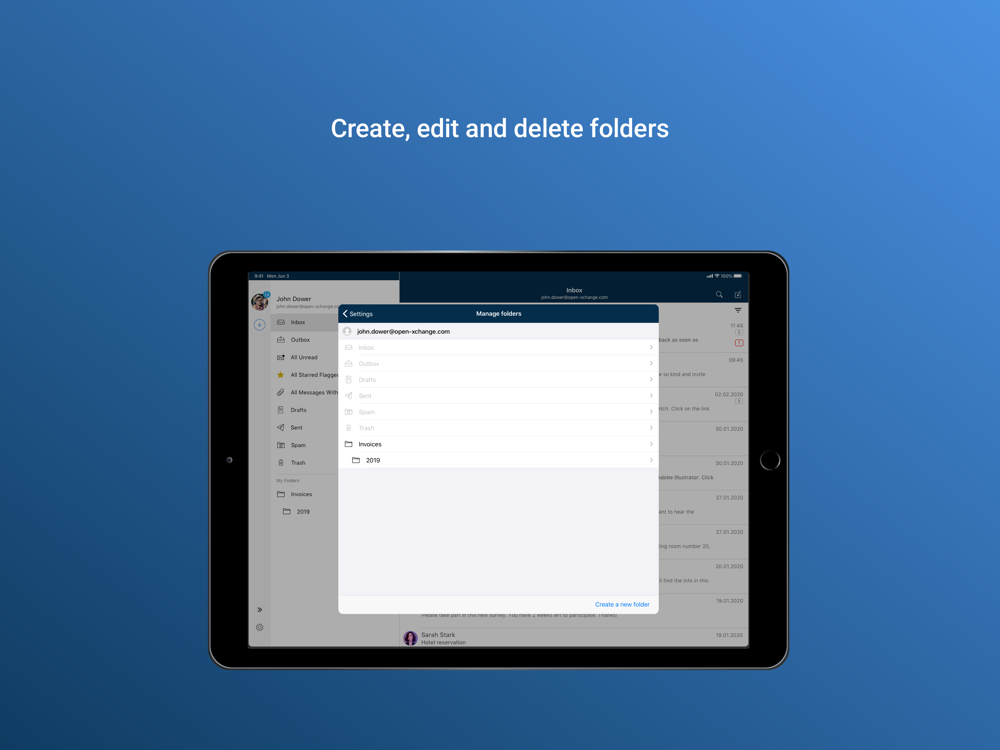
Task: Click John Dower profile avatar
Action: point(260,301)
